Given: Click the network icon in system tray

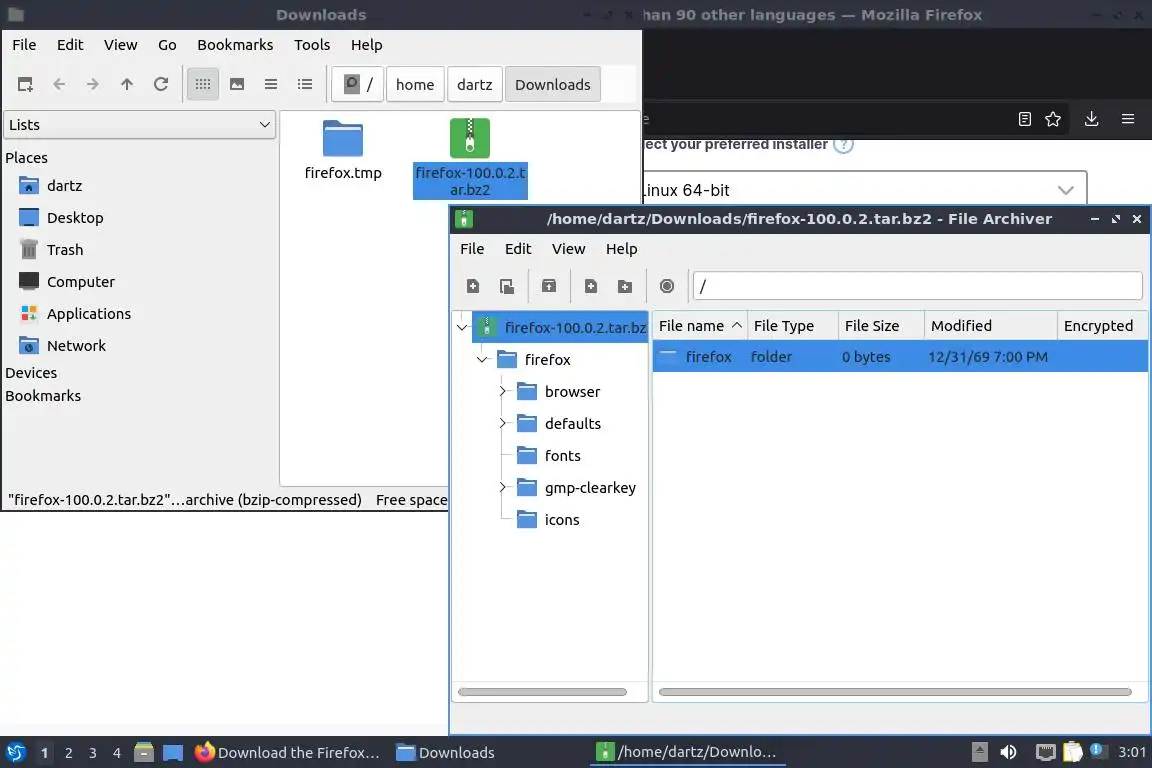Looking at the screenshot, I should [1045, 752].
